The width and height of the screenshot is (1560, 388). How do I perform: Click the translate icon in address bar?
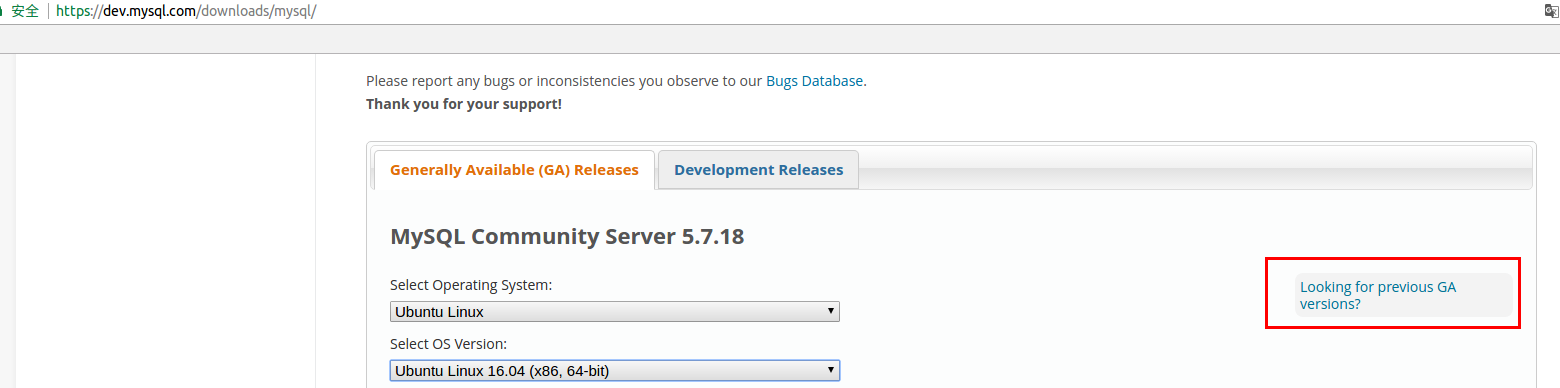click(1552, 11)
